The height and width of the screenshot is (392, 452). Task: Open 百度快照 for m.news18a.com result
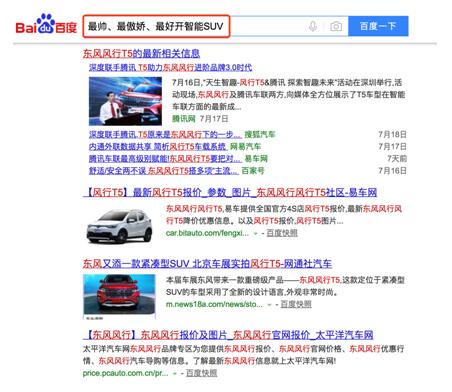tap(296, 304)
